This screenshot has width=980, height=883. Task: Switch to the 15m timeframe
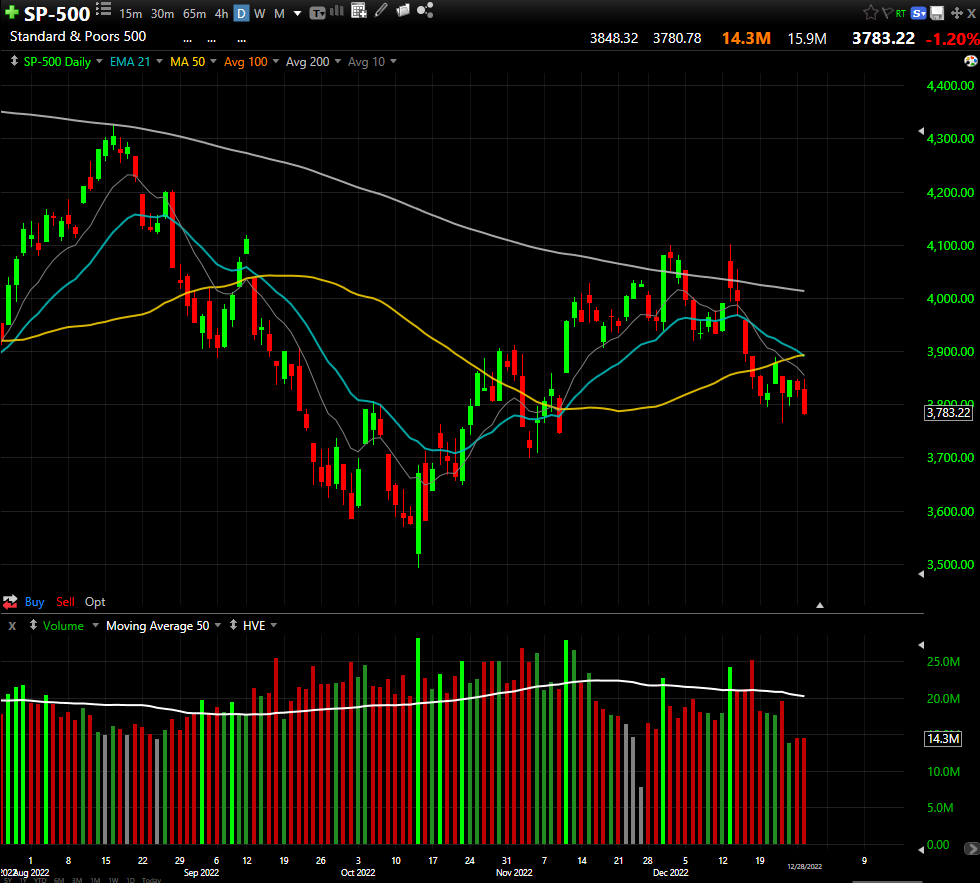click(x=131, y=13)
